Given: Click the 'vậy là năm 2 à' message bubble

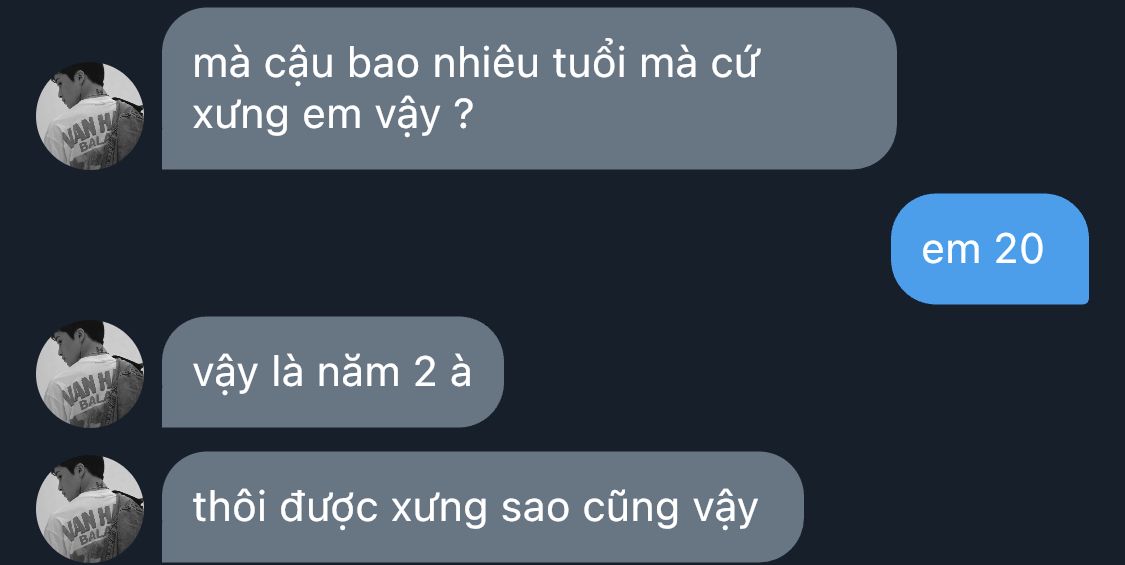Looking at the screenshot, I should (x=333, y=372).
